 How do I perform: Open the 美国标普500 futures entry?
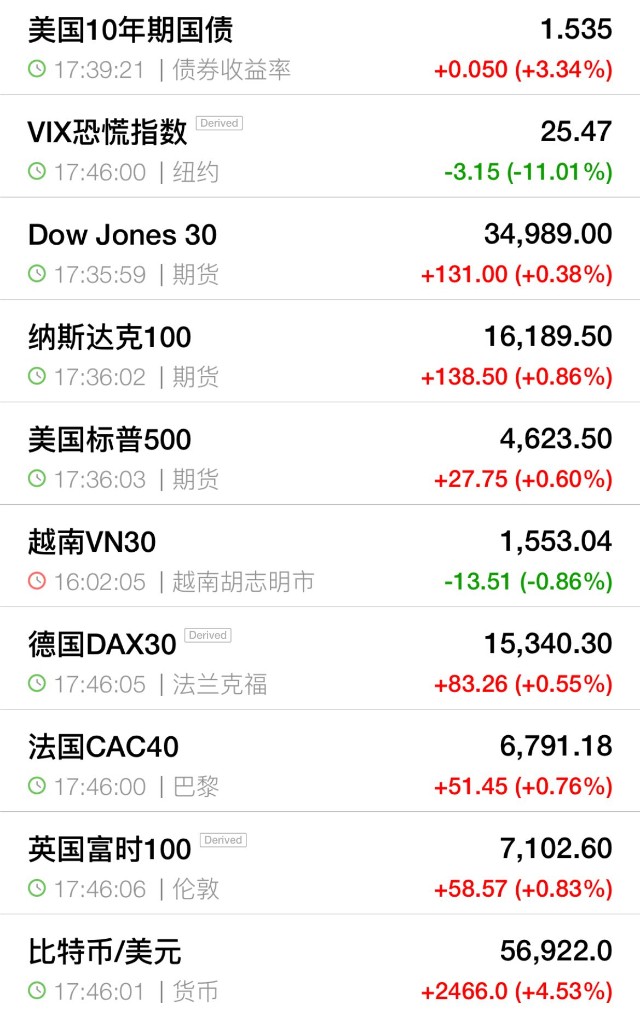320,453
